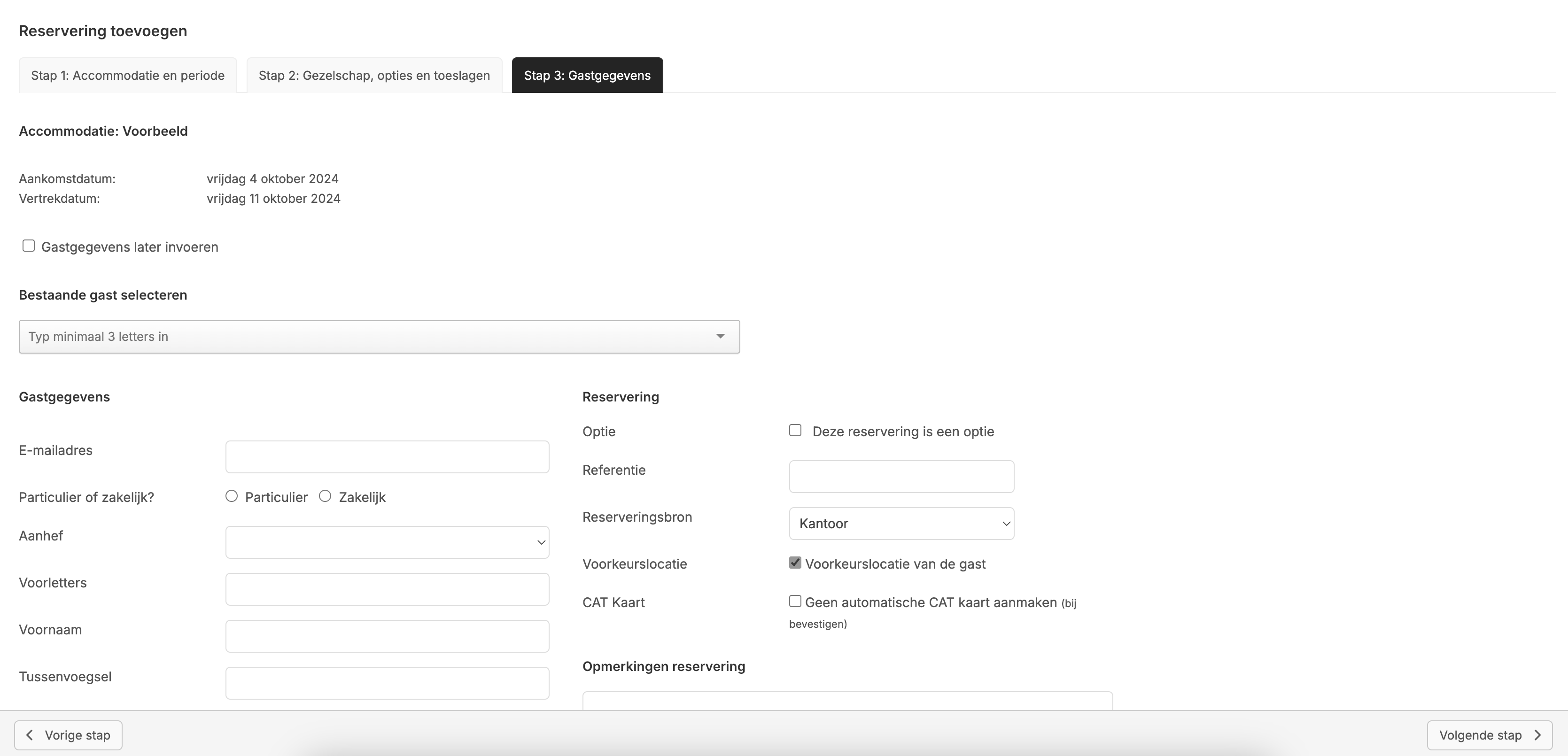Viewport: 1568px width, 756px height.
Task: Go back with the Vorige stap button
Action: pos(68,735)
